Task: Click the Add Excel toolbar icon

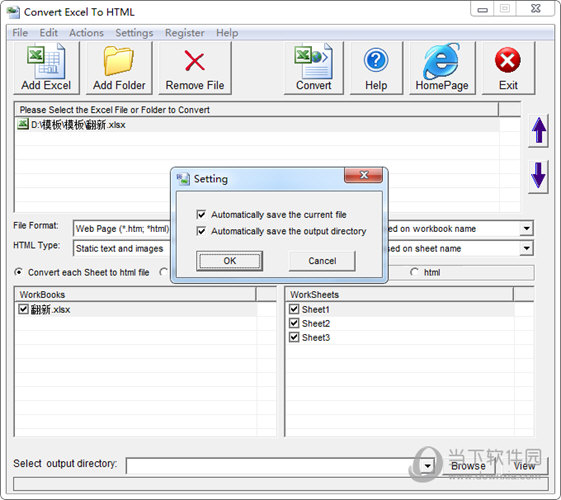Action: click(x=46, y=60)
